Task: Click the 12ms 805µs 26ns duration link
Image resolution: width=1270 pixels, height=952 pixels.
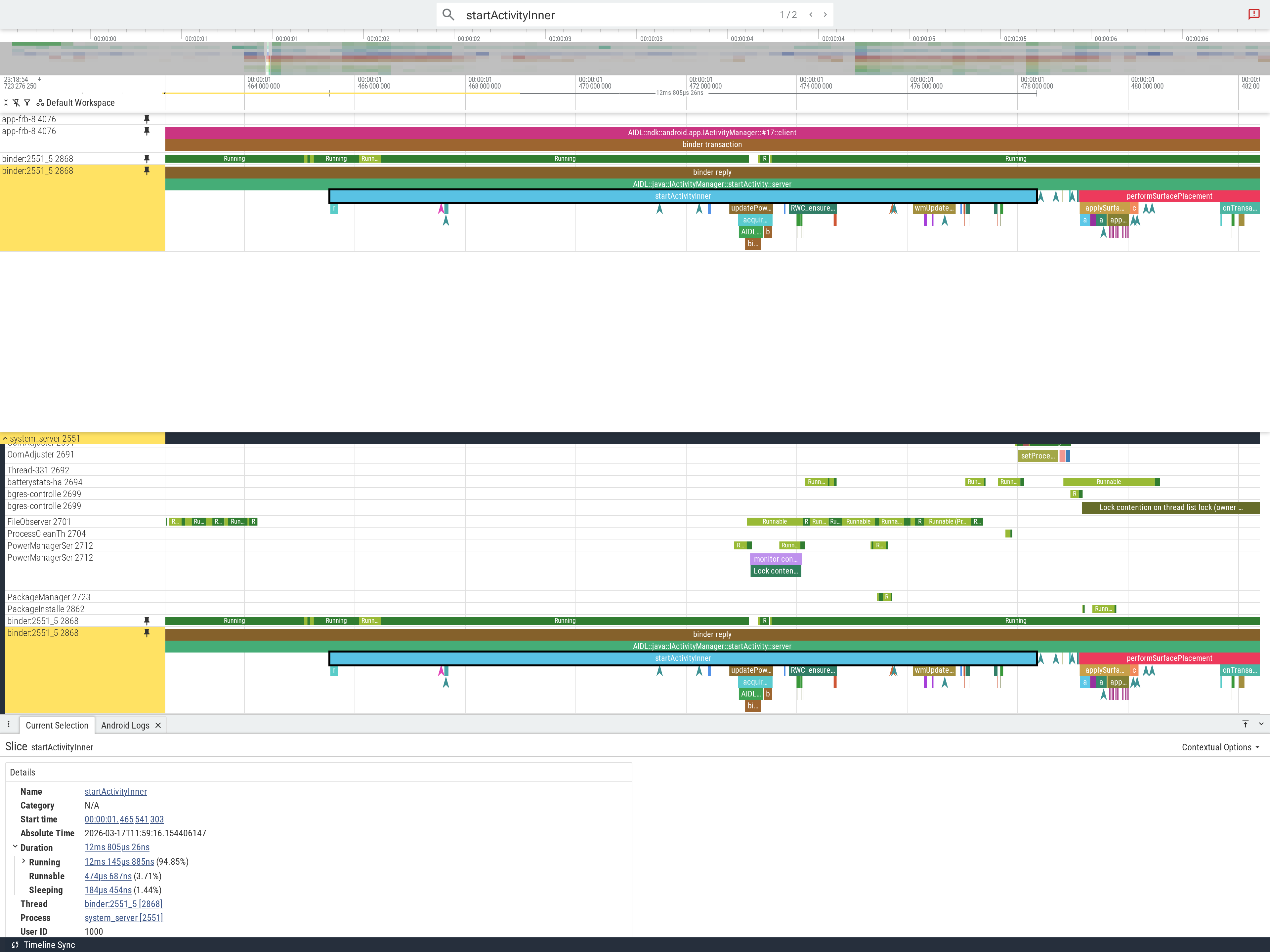Action: [x=117, y=847]
